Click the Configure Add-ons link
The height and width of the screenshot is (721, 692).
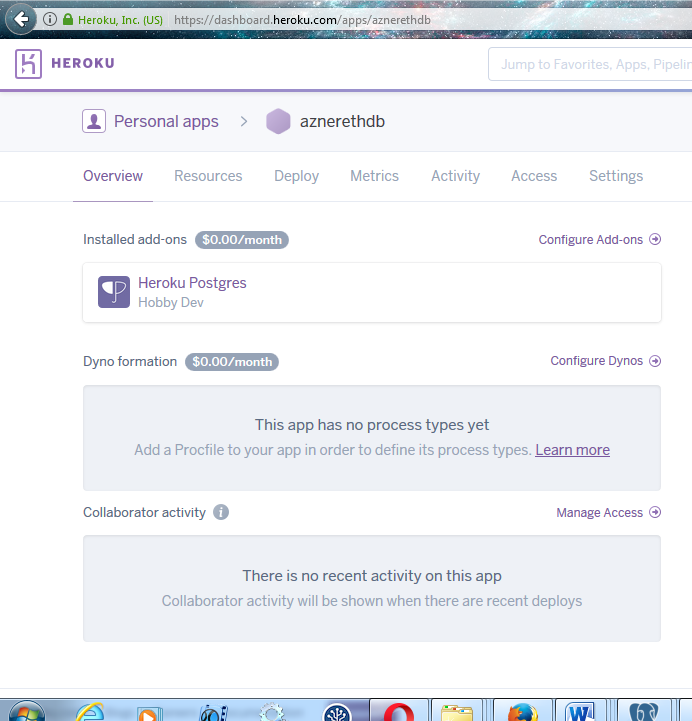click(x=590, y=240)
